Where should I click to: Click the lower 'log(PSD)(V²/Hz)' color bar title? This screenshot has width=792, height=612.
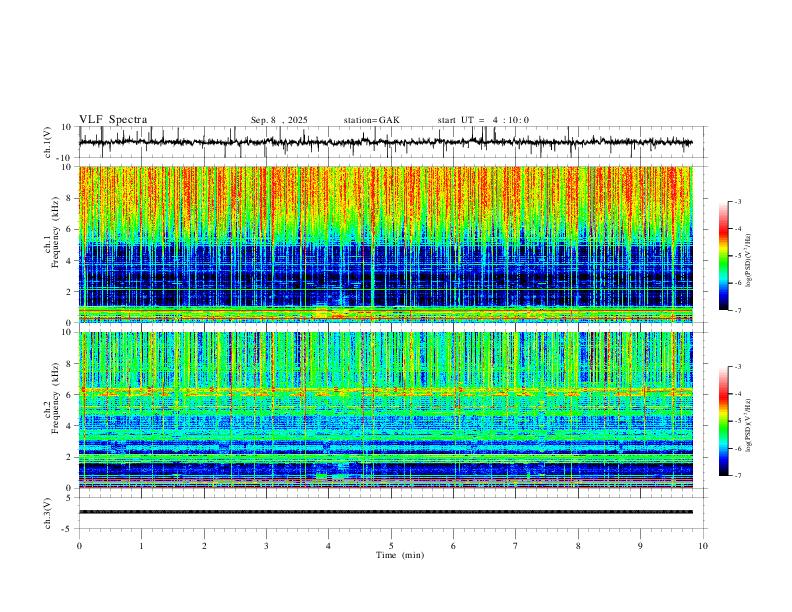point(748,425)
